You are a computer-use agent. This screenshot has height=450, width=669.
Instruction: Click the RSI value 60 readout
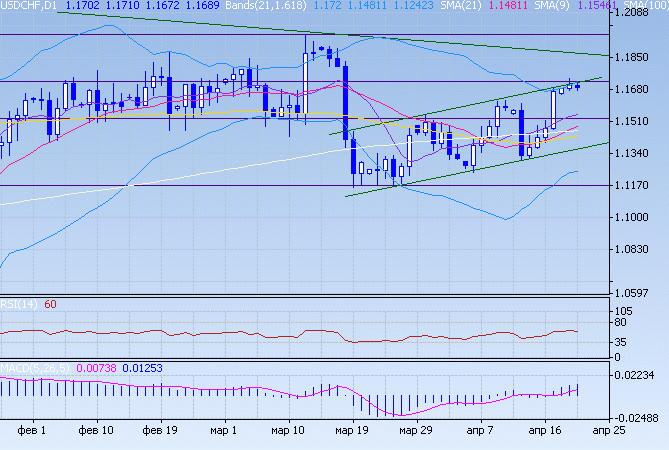[50, 304]
